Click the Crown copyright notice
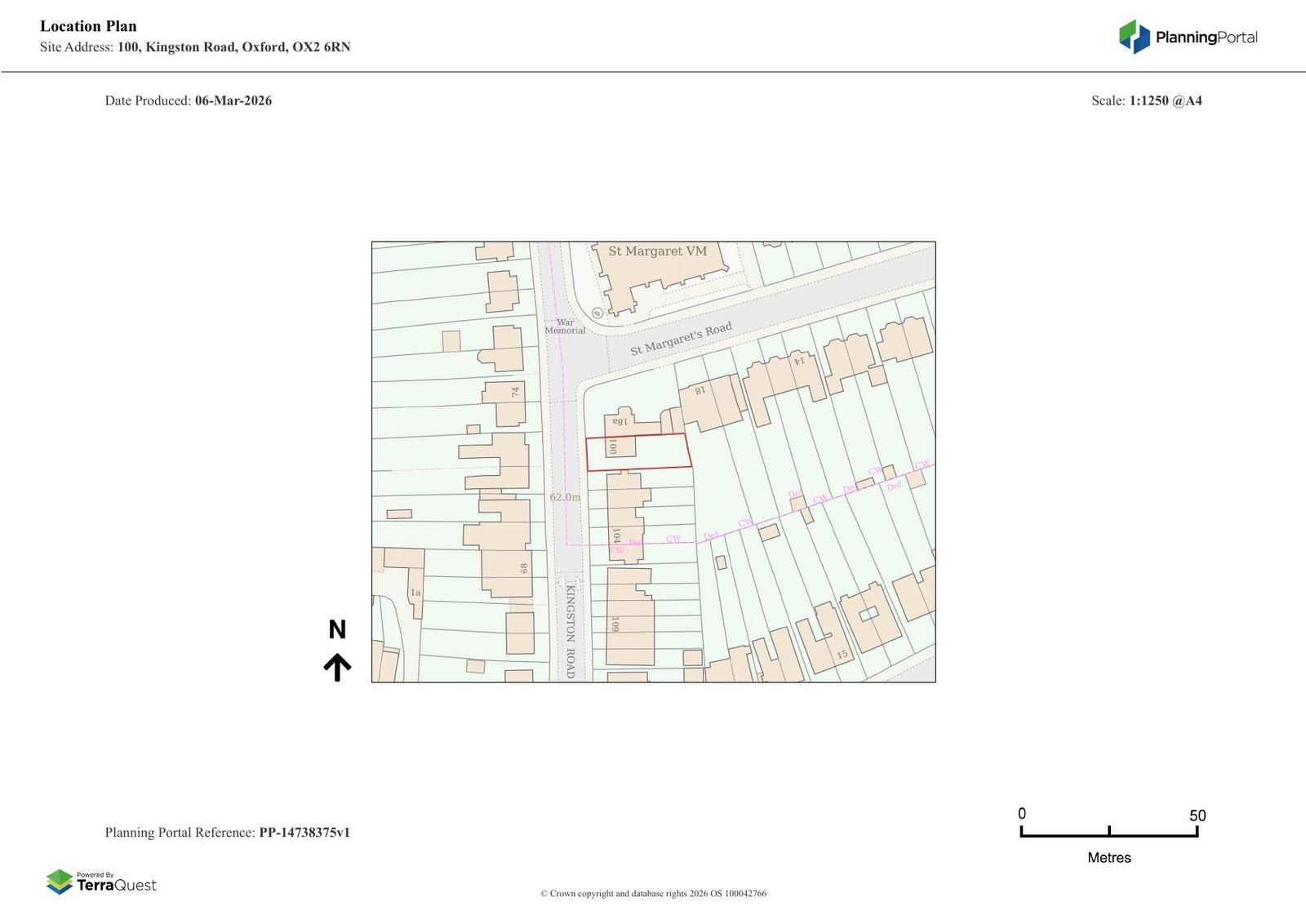 (x=653, y=893)
